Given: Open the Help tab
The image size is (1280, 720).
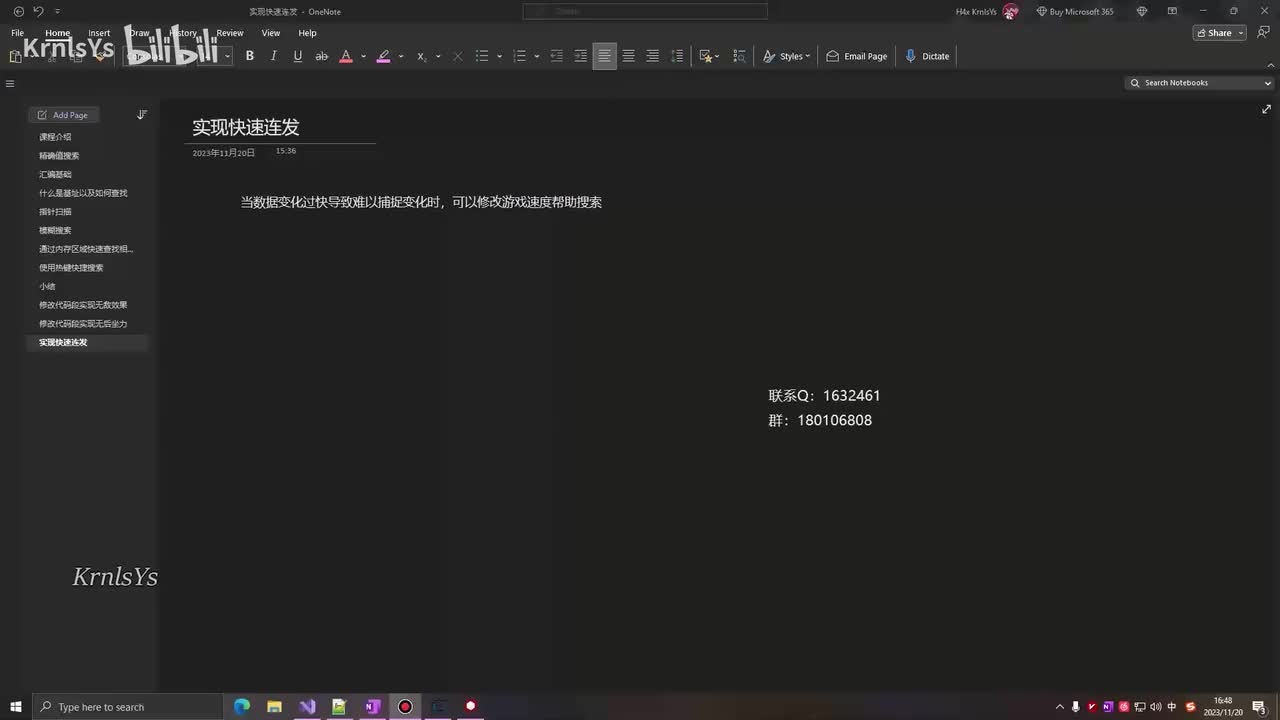Looking at the screenshot, I should pyautogui.click(x=307, y=33).
